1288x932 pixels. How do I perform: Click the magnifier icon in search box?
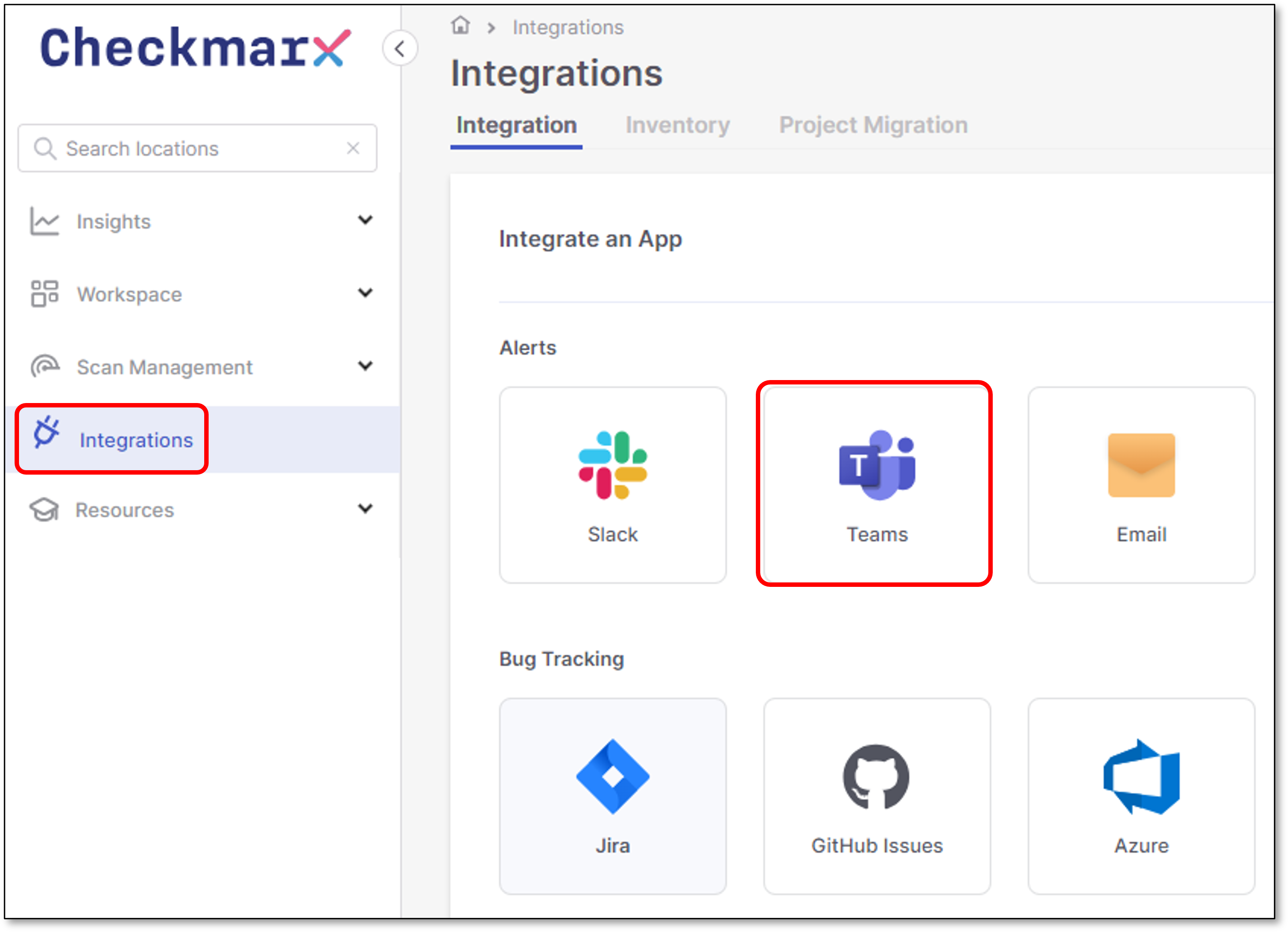point(45,149)
